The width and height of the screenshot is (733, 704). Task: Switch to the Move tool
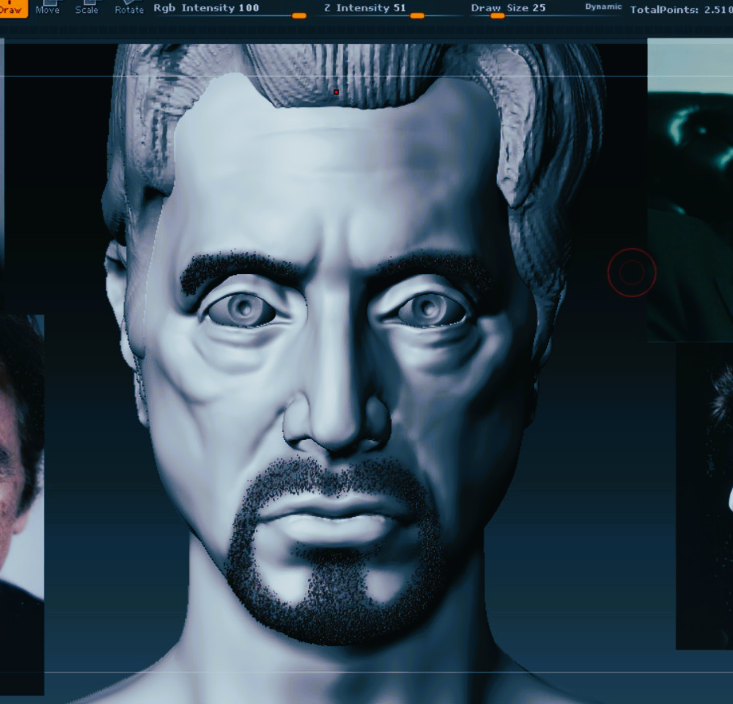tap(47, 8)
